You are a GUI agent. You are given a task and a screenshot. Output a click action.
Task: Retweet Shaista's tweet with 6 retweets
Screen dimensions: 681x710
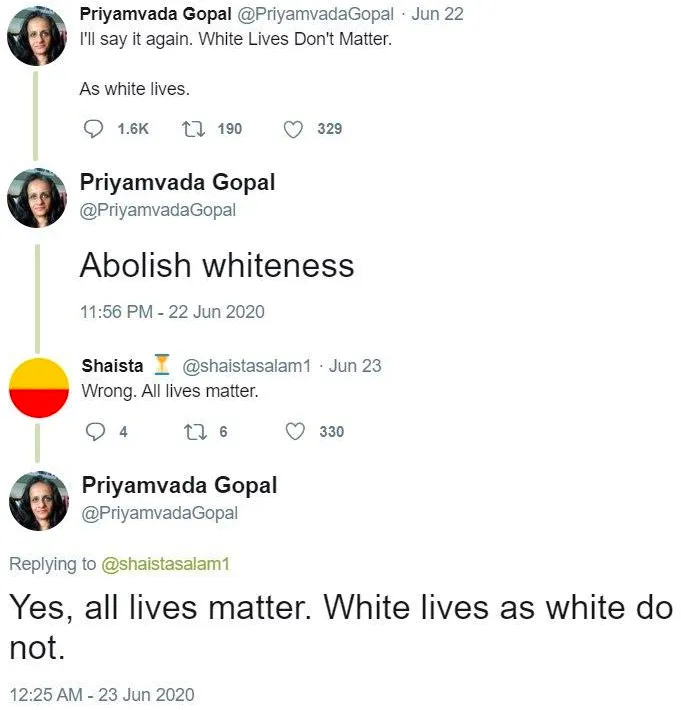(x=196, y=432)
